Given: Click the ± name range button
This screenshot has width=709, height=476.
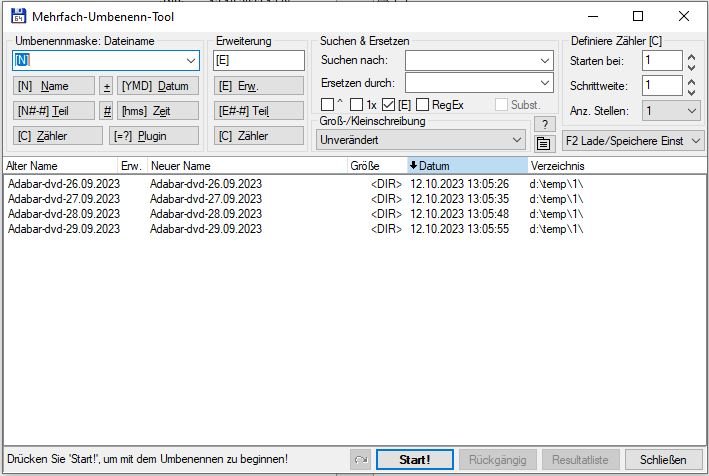Looking at the screenshot, I should click(x=107, y=86).
